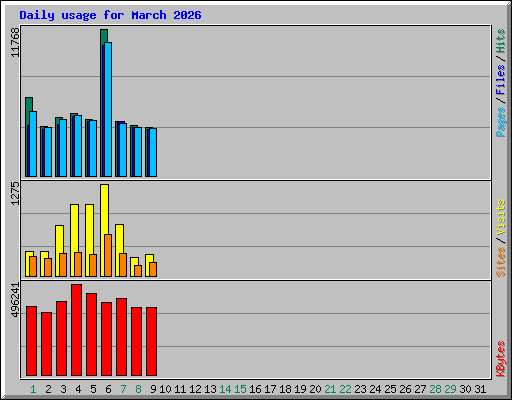
Task: Click day label 24 on the x-axis
Action: [375, 389]
